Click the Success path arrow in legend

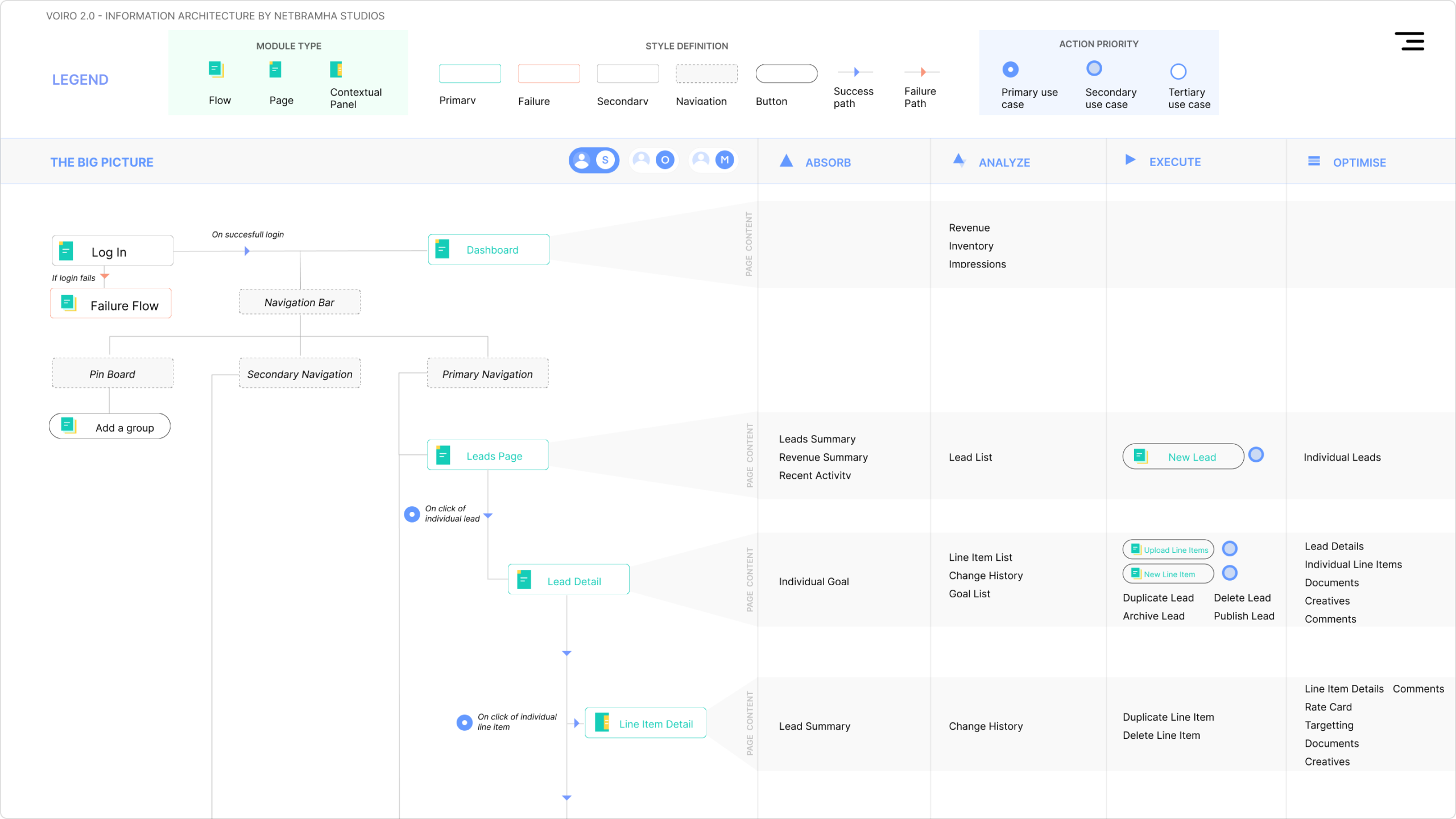(x=855, y=72)
